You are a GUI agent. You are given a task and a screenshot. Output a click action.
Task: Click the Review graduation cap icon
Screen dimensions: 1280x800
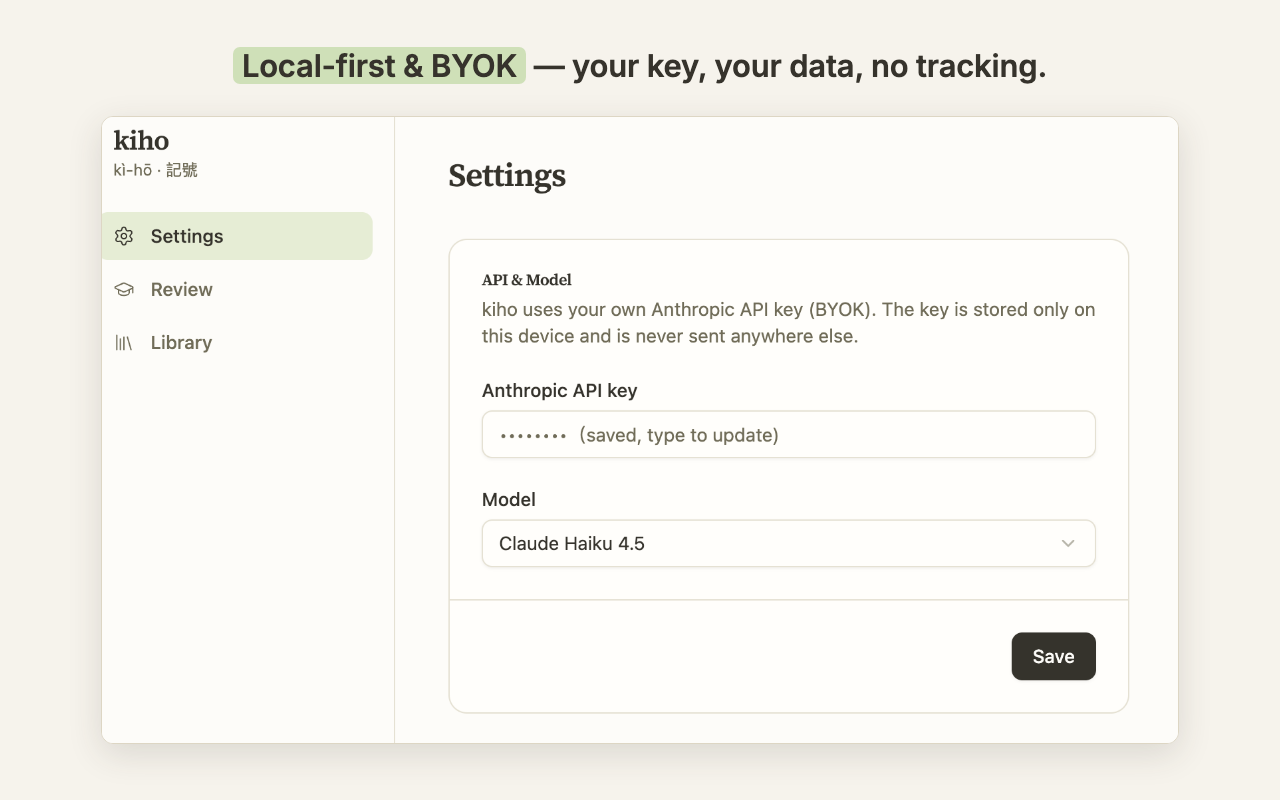pyautogui.click(x=124, y=289)
